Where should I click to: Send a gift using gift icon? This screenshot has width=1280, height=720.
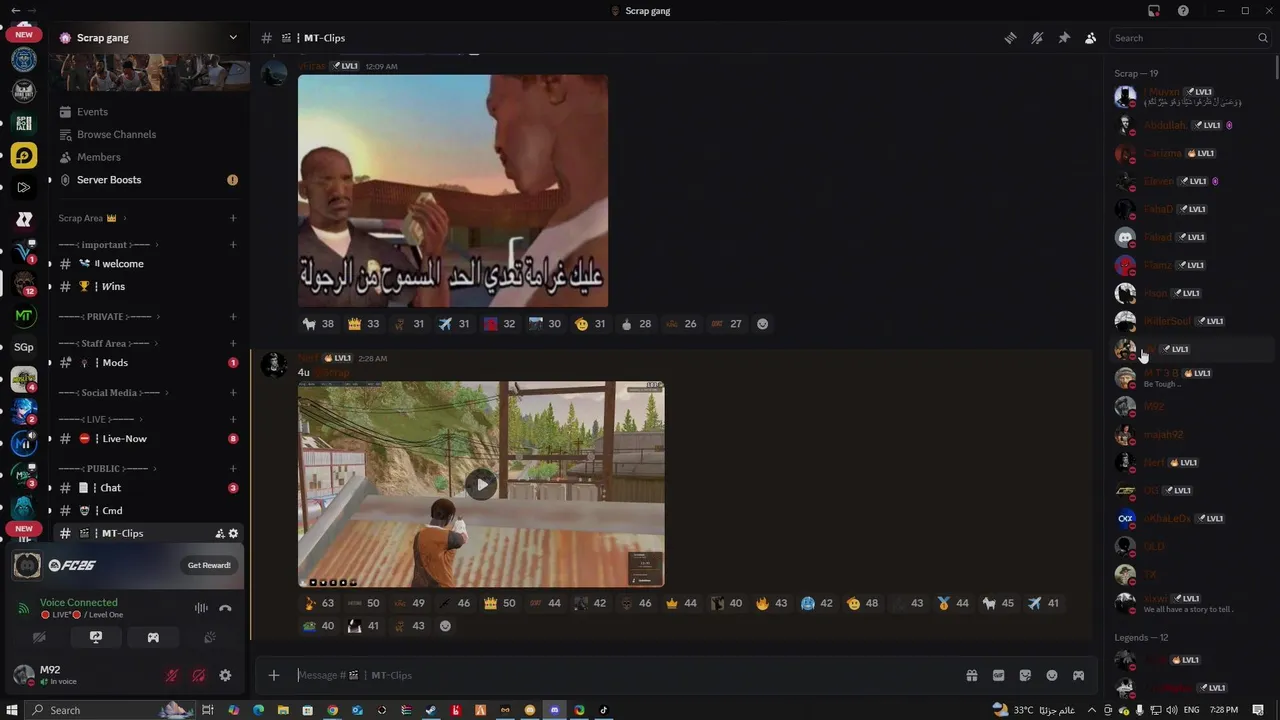point(971,675)
